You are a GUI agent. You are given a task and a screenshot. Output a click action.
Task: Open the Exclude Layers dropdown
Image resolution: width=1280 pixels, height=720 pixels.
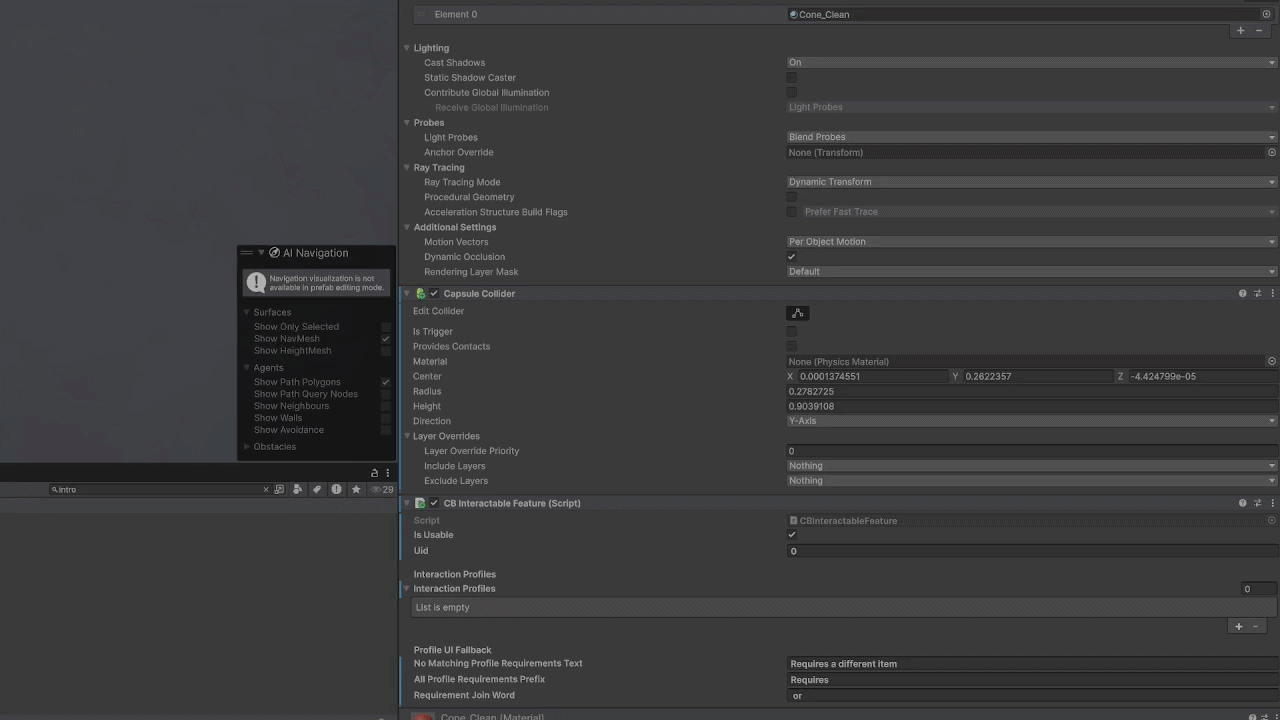pyautogui.click(x=1032, y=481)
